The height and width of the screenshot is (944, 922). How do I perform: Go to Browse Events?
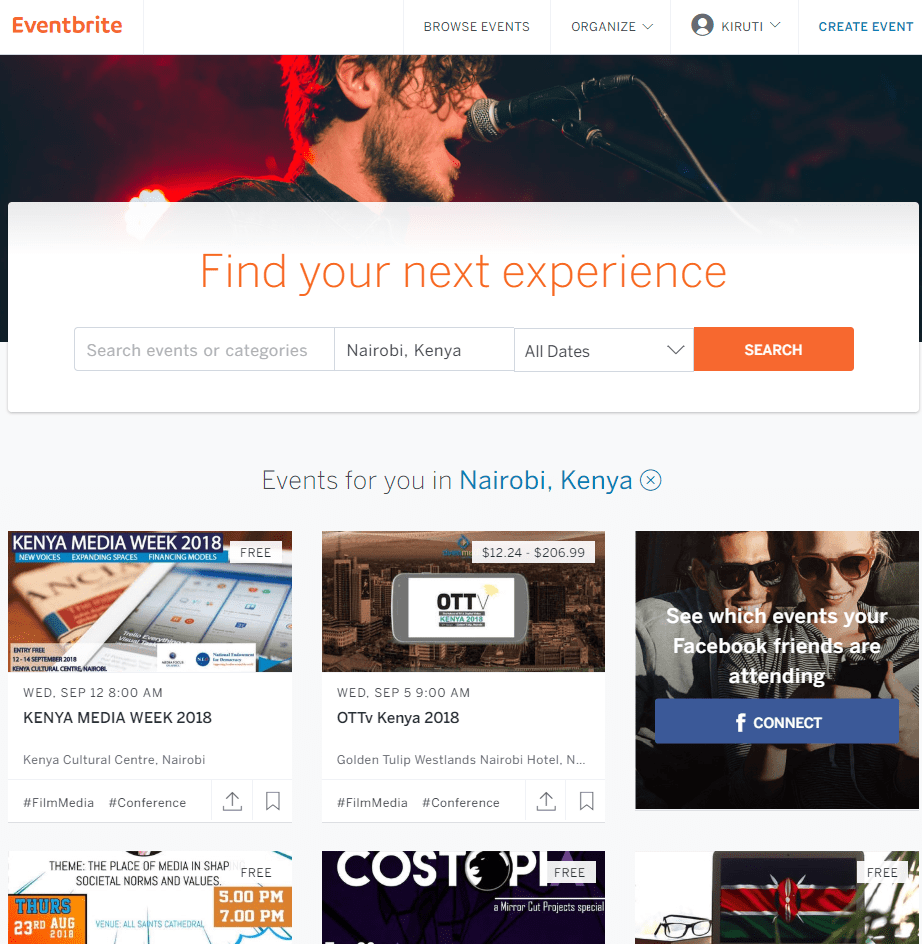tap(476, 26)
